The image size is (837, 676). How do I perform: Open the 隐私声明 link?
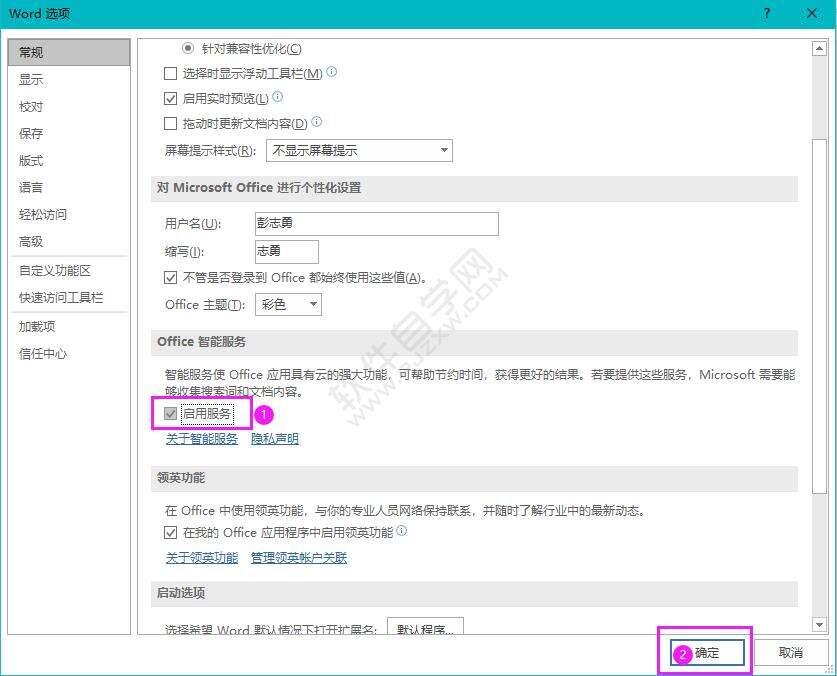pos(274,439)
